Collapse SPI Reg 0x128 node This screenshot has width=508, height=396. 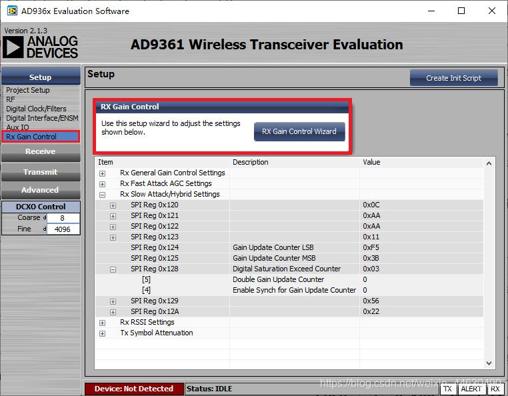(x=113, y=269)
